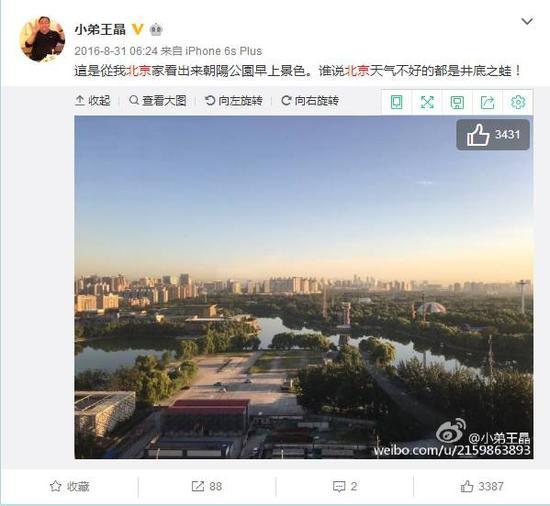
Task: Click the green fullscreen expand icon
Action: click(427, 102)
